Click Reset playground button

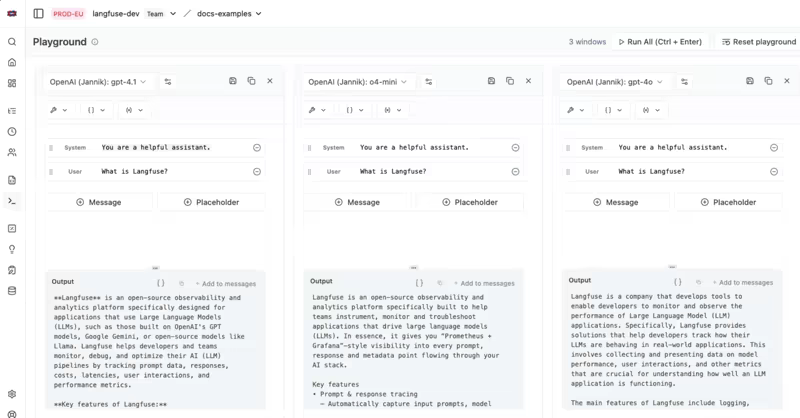759,42
